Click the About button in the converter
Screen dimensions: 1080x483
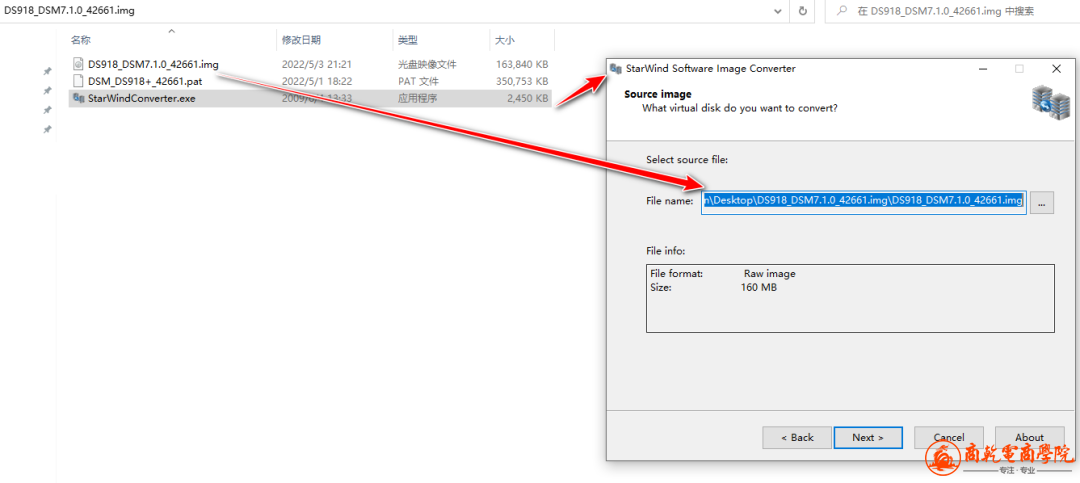point(1030,438)
